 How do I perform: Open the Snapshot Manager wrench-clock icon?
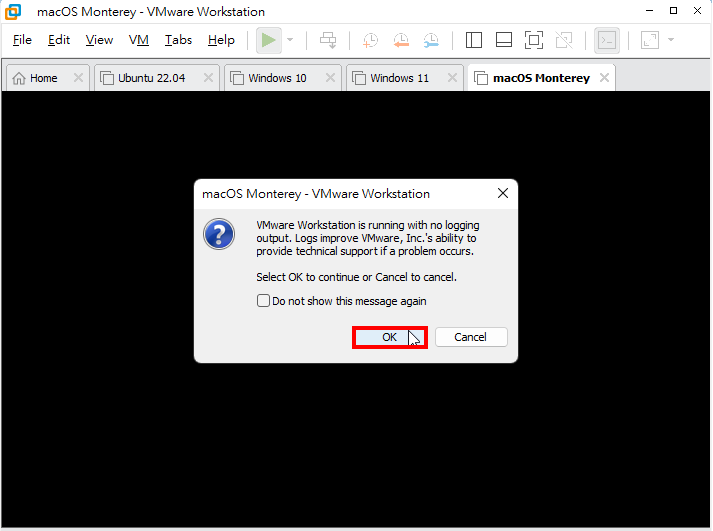click(x=431, y=40)
